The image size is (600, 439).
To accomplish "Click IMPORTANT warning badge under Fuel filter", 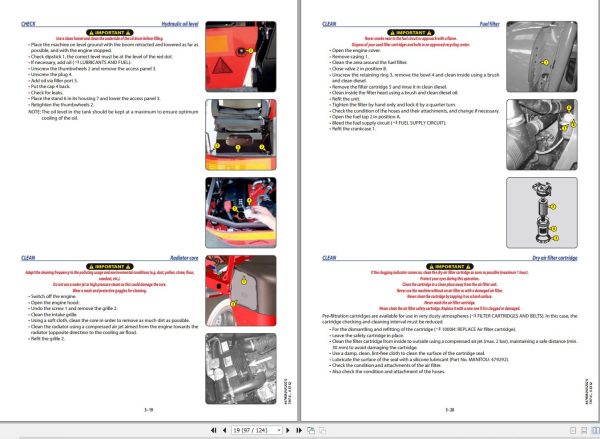I will (411, 33).
